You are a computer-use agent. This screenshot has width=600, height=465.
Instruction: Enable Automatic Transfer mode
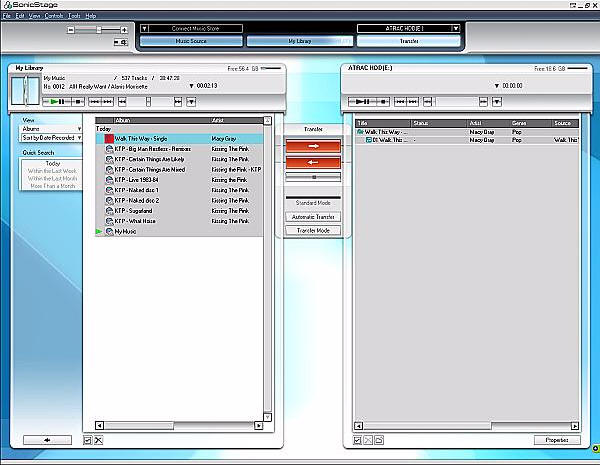coord(313,216)
